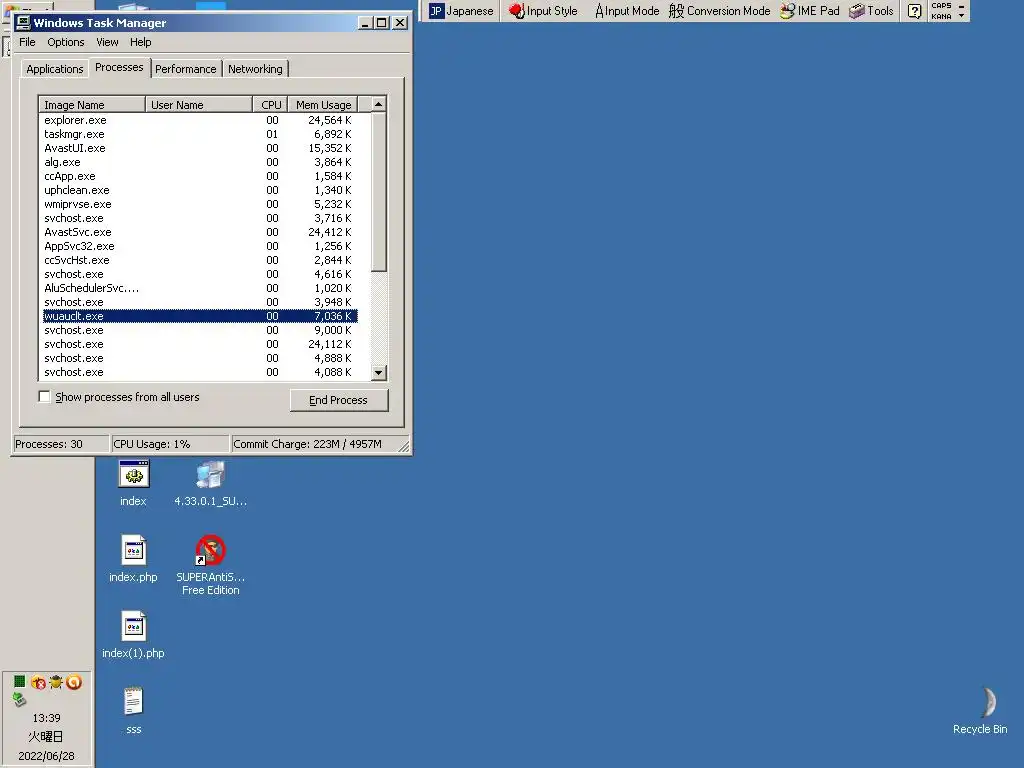1024x768 pixels.
Task: Open the Options menu
Action: pyautogui.click(x=65, y=42)
